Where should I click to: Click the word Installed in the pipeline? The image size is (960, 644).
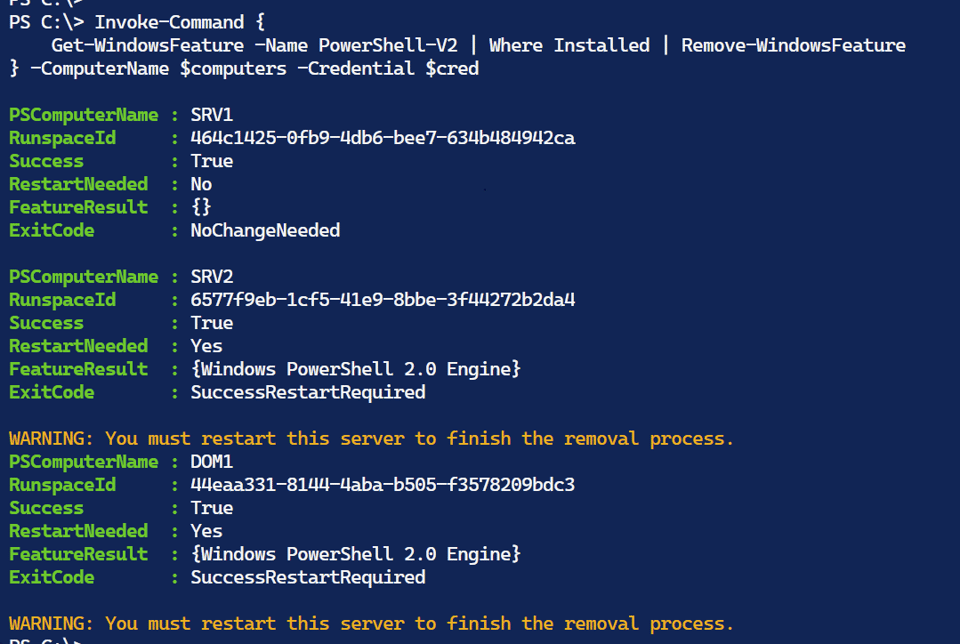[x=601, y=45]
